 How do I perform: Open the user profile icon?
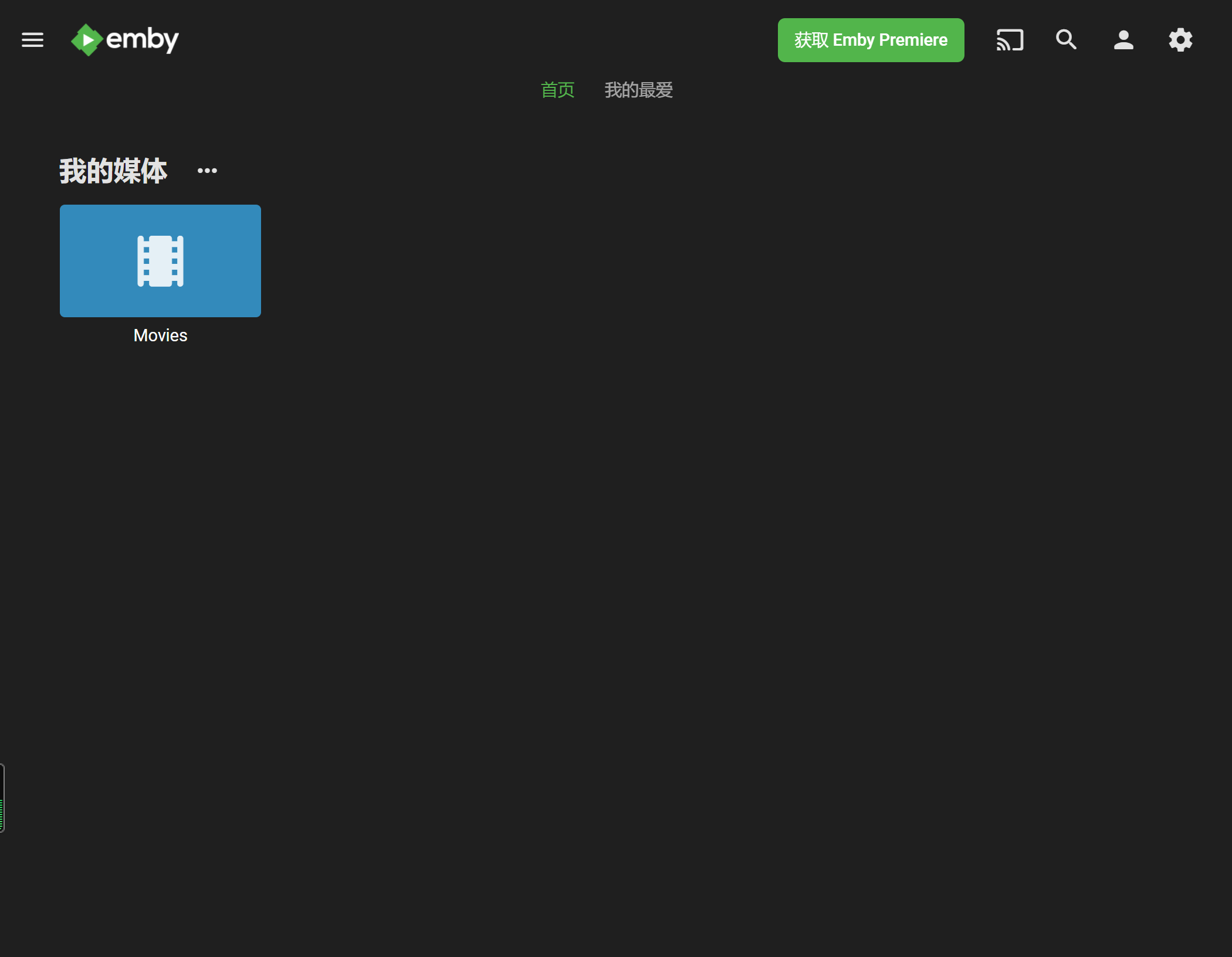click(x=1123, y=40)
